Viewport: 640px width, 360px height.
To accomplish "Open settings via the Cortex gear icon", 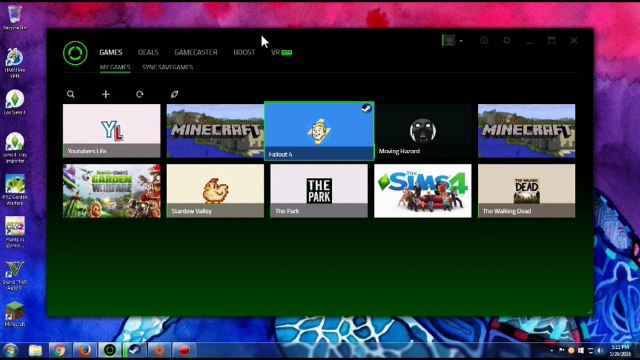I will (x=507, y=40).
